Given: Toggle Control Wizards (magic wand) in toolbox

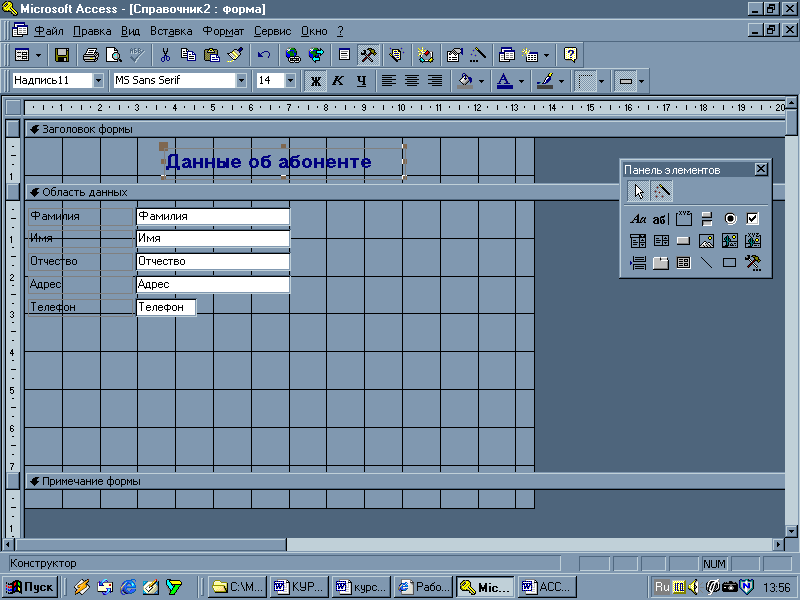Looking at the screenshot, I should (662, 191).
